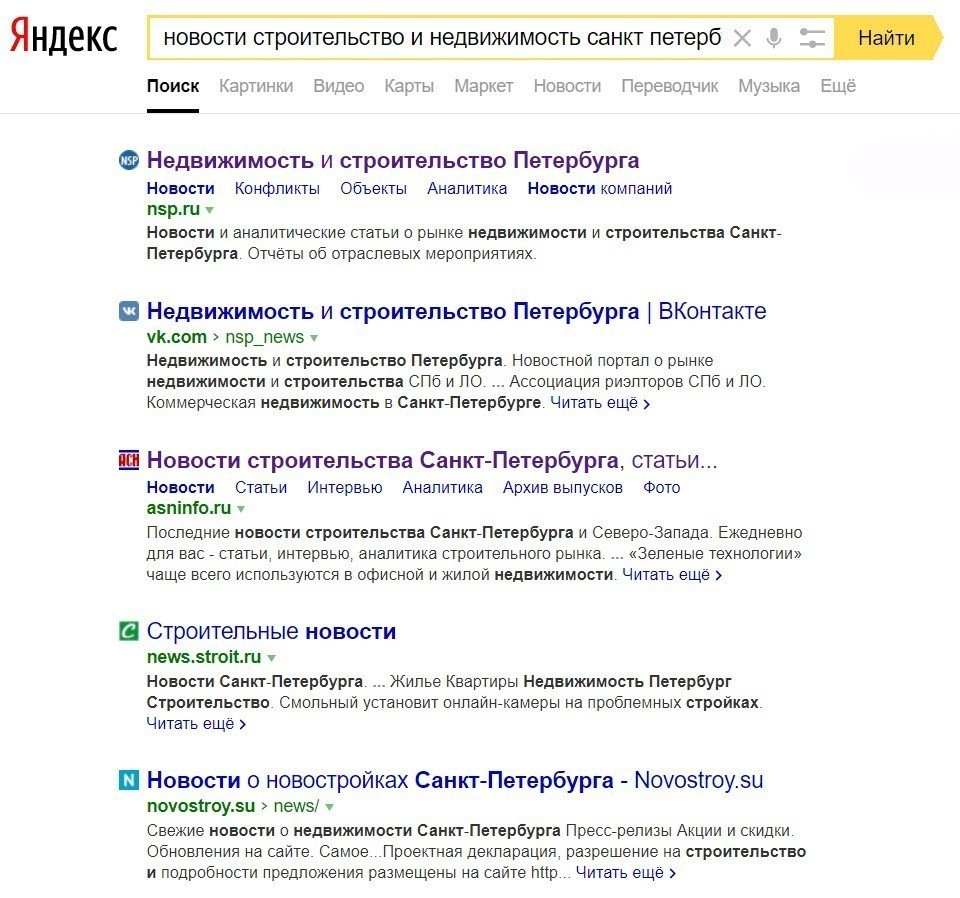Open advanced search filters icon
This screenshot has height=898, width=960.
tap(812, 38)
